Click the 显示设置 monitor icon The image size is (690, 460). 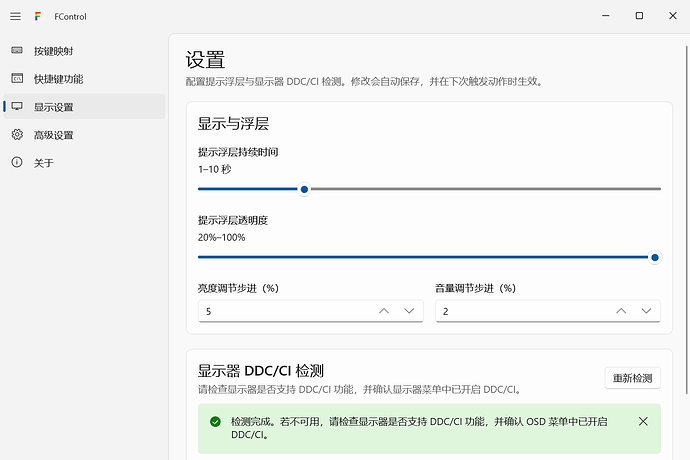click(17, 106)
